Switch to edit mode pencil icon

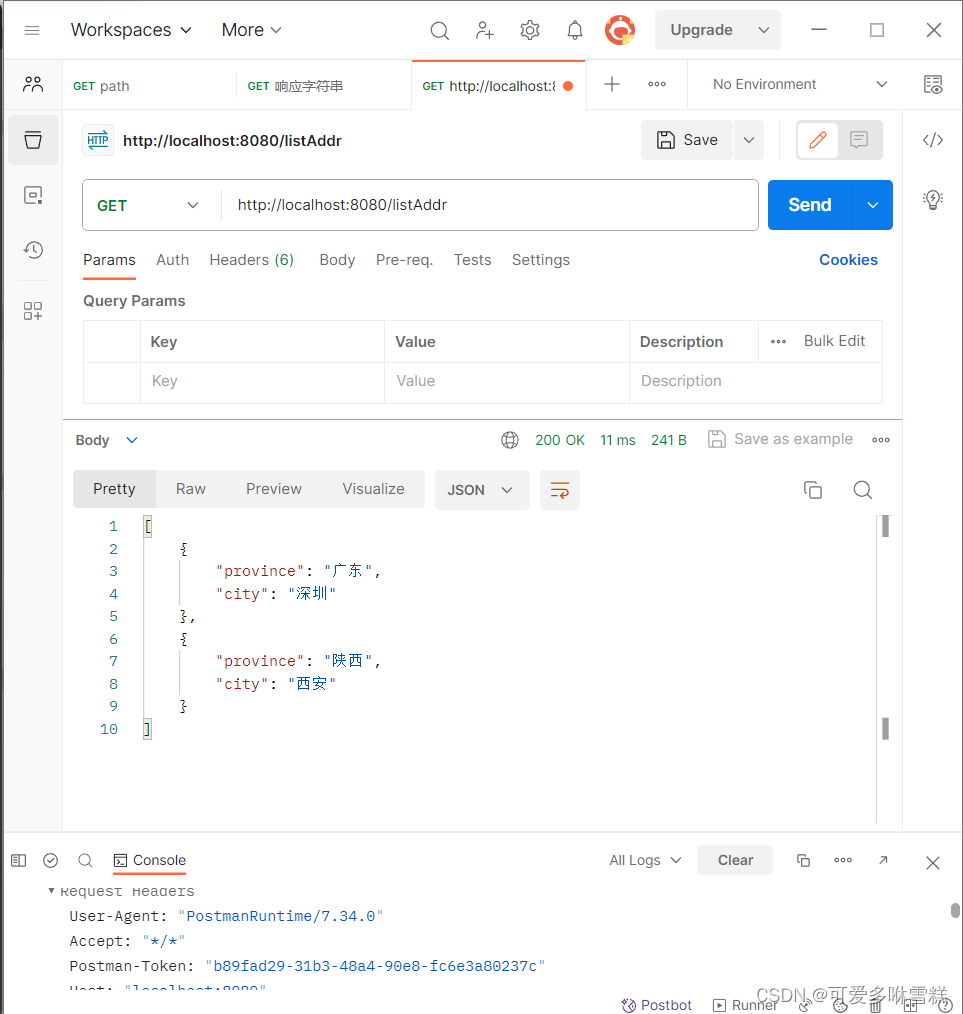click(x=817, y=140)
